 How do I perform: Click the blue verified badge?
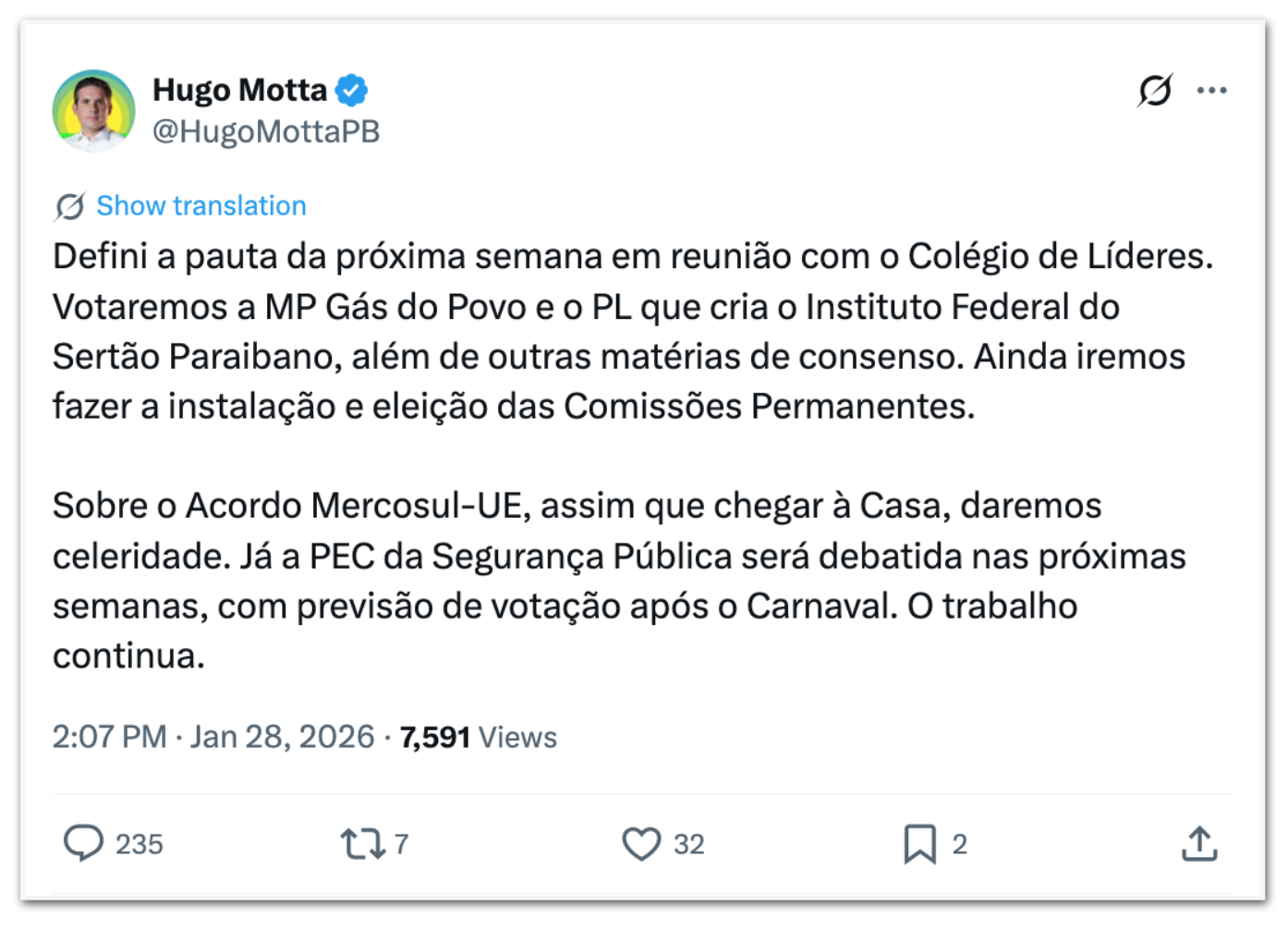[351, 90]
